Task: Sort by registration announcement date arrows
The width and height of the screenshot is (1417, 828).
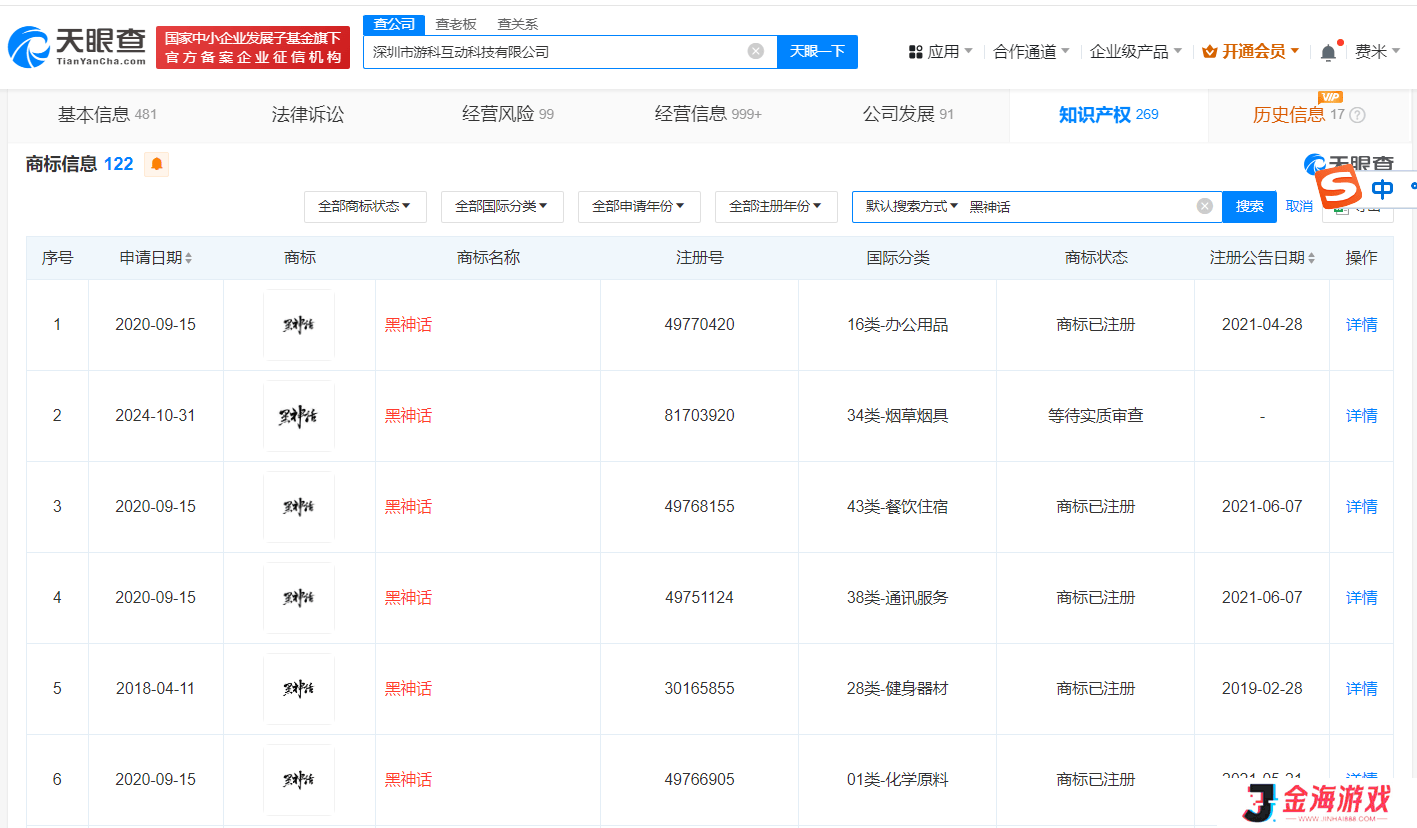Action: click(x=1311, y=258)
